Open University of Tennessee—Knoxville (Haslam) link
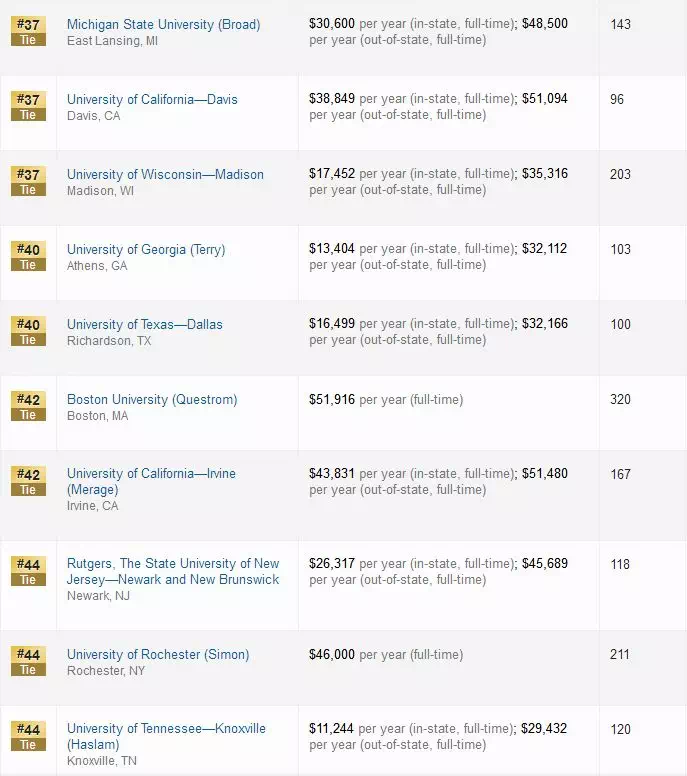Viewport: 687px width, 776px height. coord(166,736)
